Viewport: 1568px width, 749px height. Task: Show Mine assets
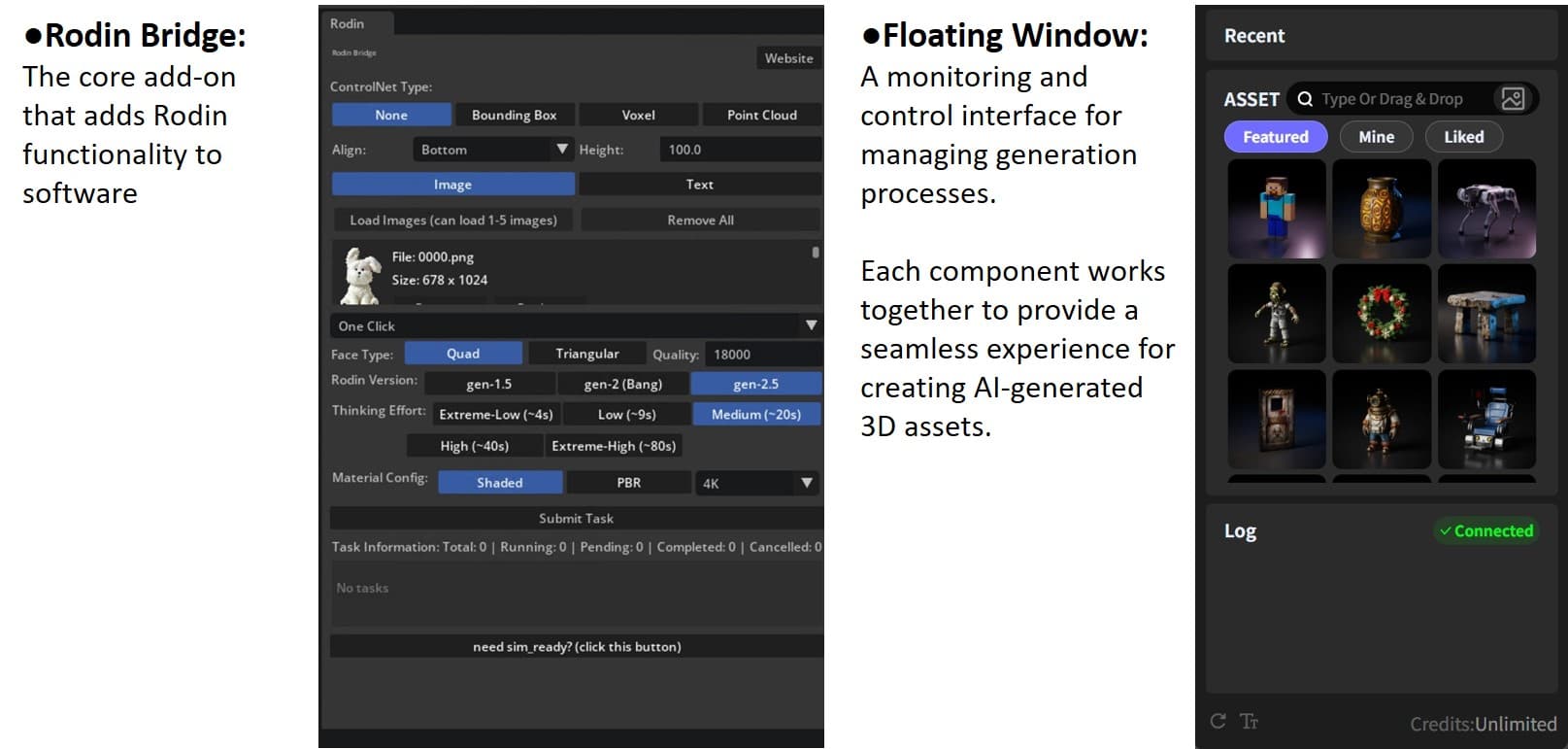click(1376, 137)
